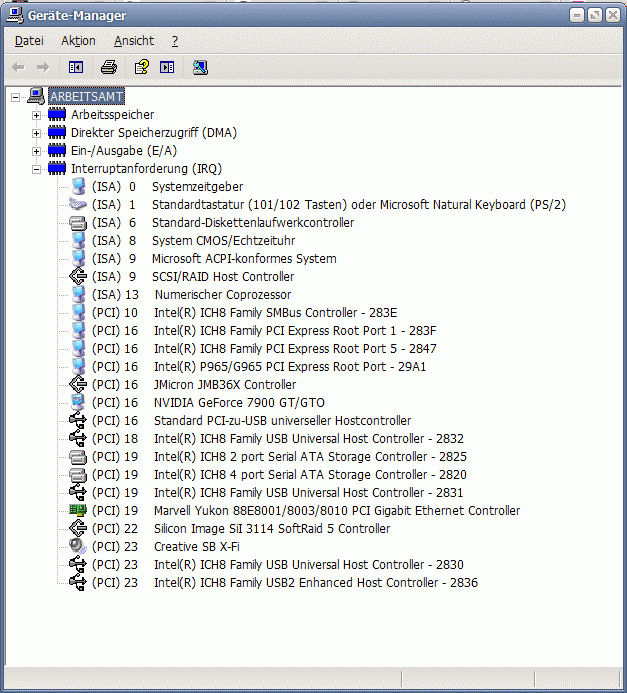Image resolution: width=627 pixels, height=693 pixels.
Task: Click storage icon for 2 port Serial ATA
Action: pos(78,457)
